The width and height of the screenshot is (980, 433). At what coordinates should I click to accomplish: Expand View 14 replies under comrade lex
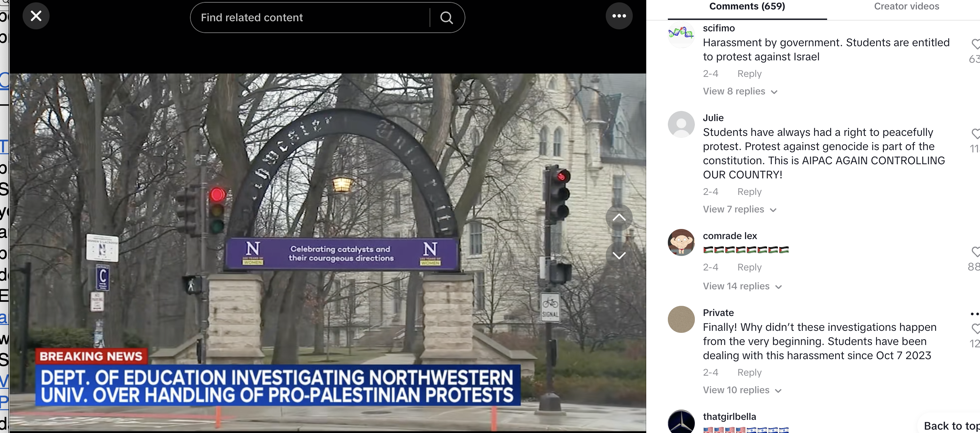tap(742, 287)
